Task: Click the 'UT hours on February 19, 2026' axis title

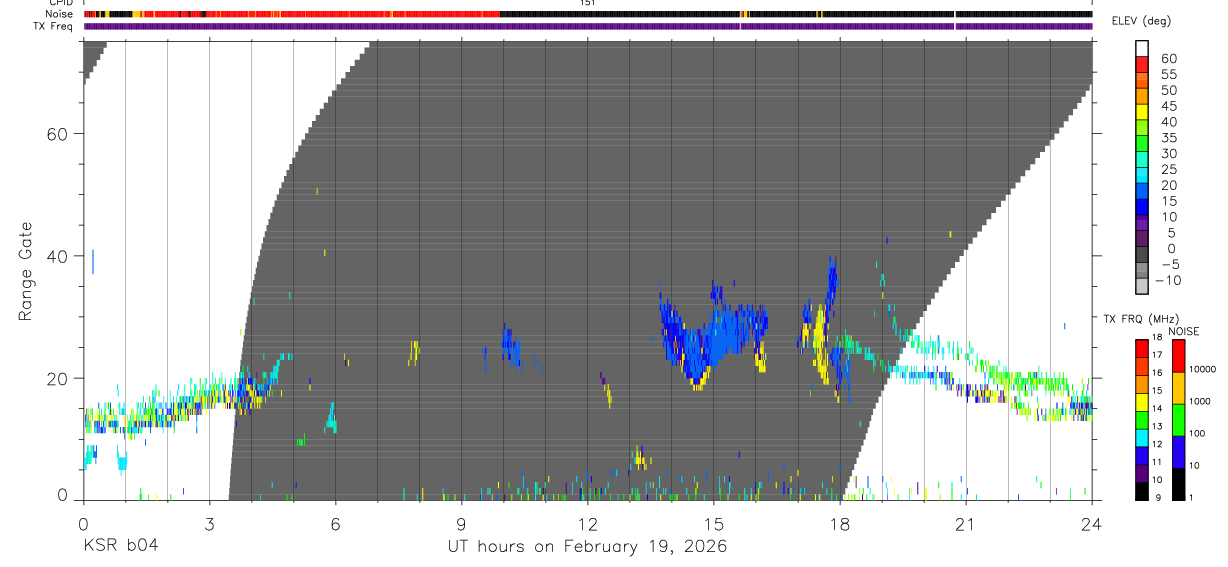Action: pos(587,546)
